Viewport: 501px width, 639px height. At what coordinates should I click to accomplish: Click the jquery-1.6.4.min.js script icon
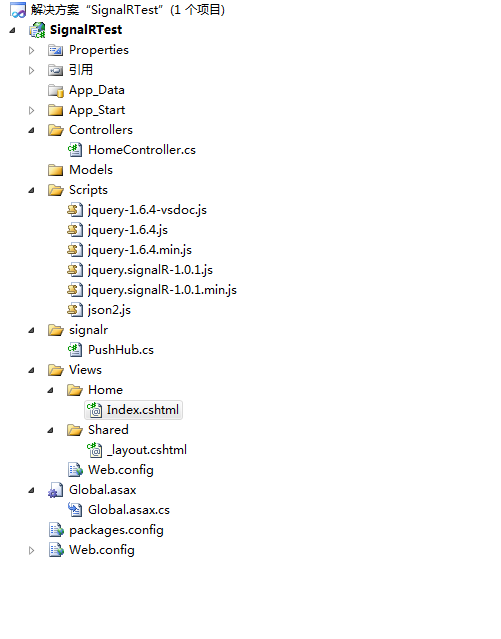(75, 250)
